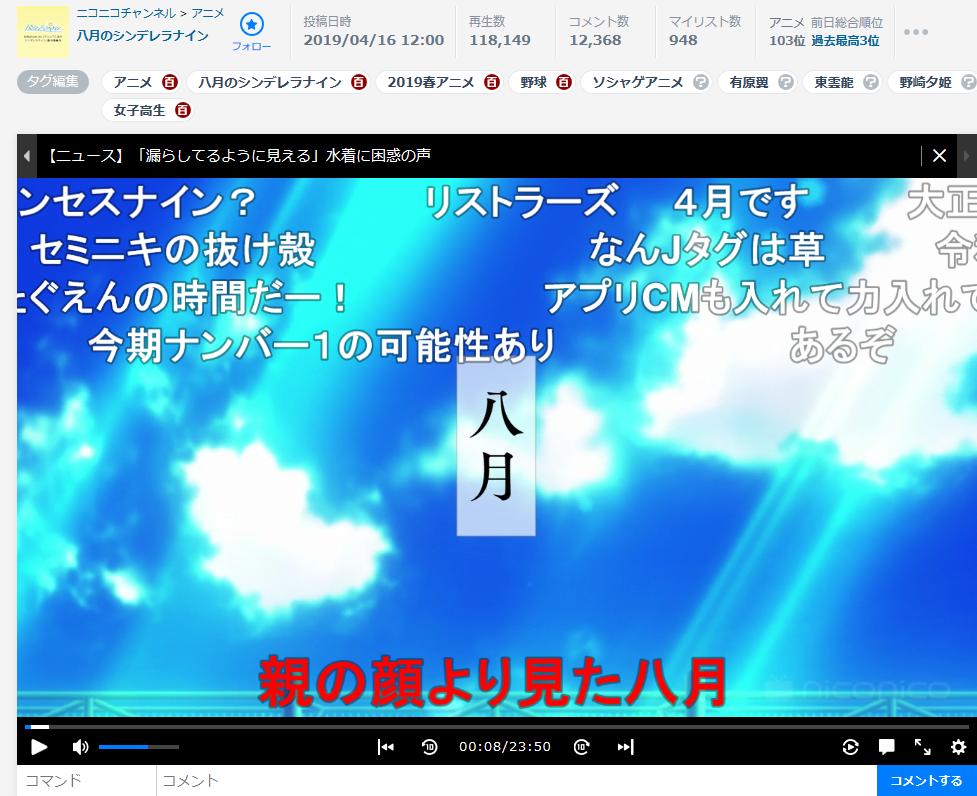This screenshot has height=796, width=977.
Task: Open the player settings gear
Action: (958, 746)
